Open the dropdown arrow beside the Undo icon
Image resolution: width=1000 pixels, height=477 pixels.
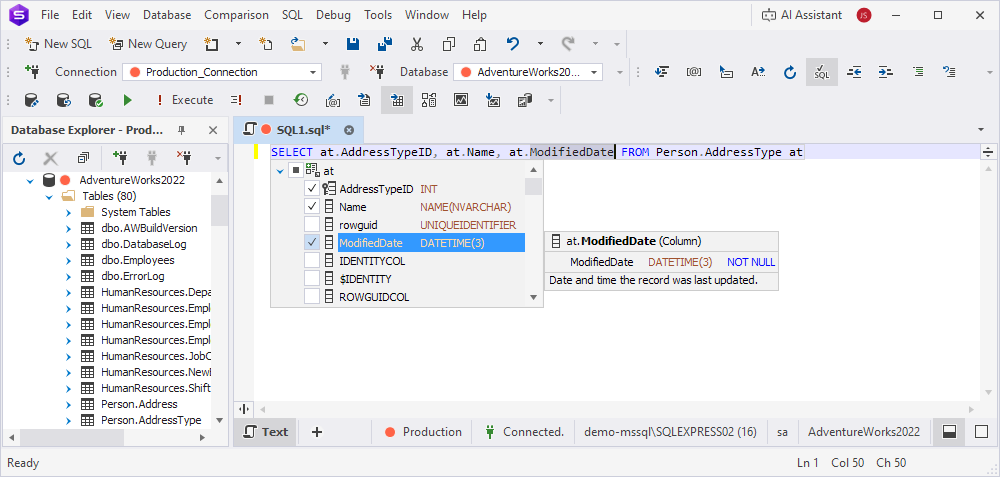click(540, 44)
